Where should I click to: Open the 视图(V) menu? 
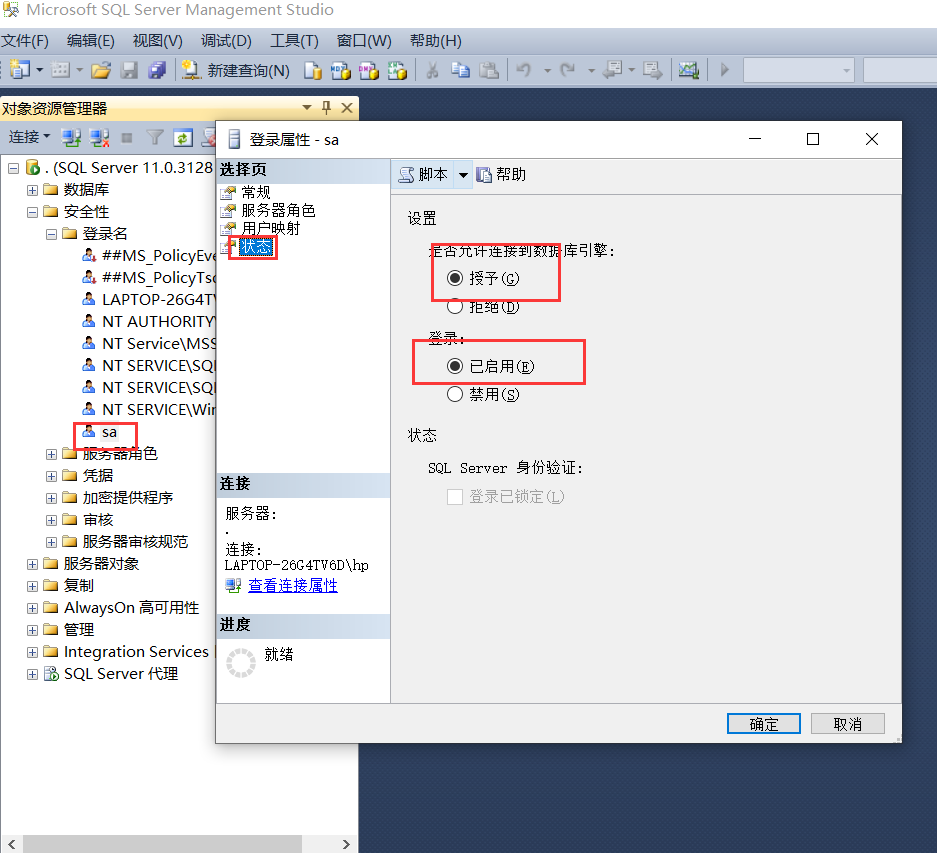tap(158, 41)
